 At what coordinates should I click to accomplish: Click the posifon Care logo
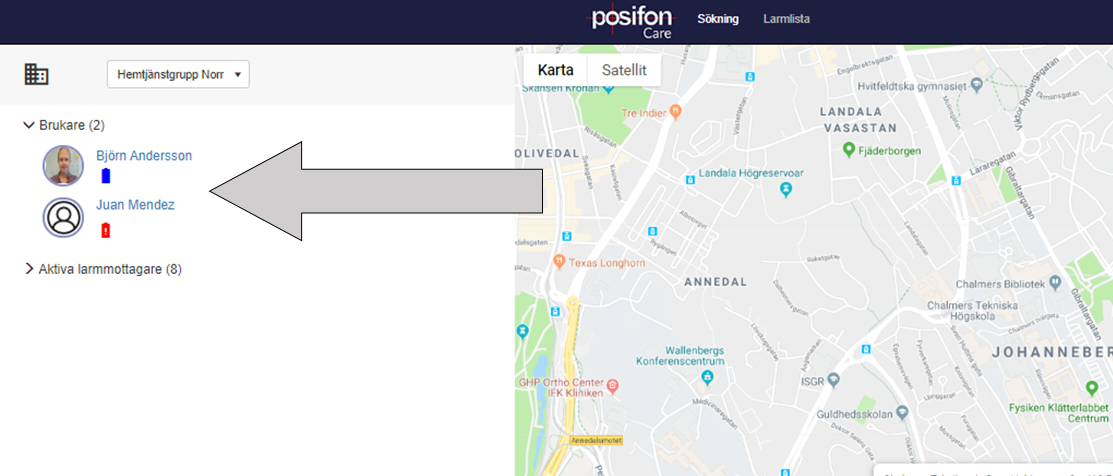pyautogui.click(x=632, y=21)
